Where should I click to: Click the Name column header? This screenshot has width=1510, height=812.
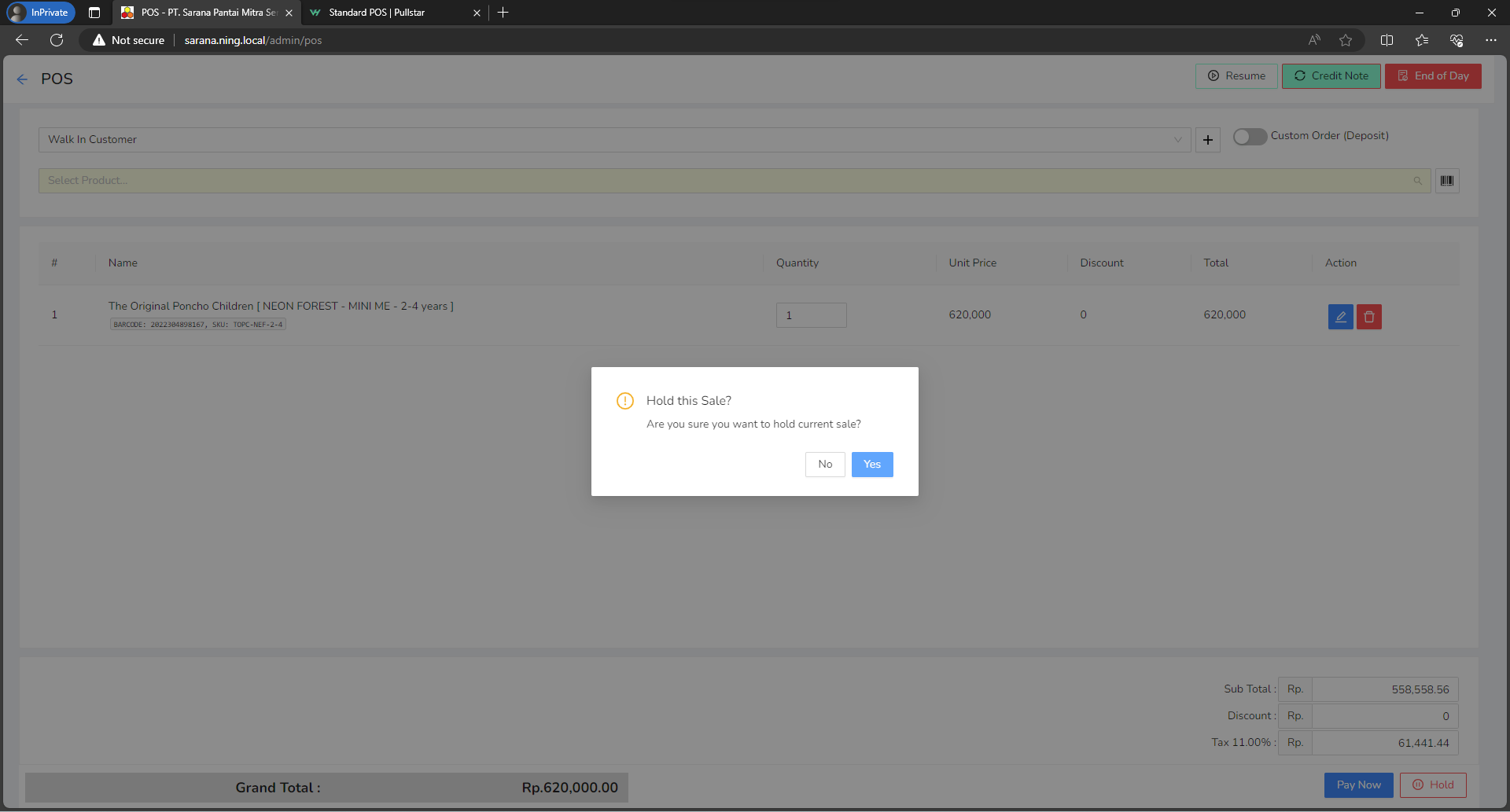click(123, 263)
